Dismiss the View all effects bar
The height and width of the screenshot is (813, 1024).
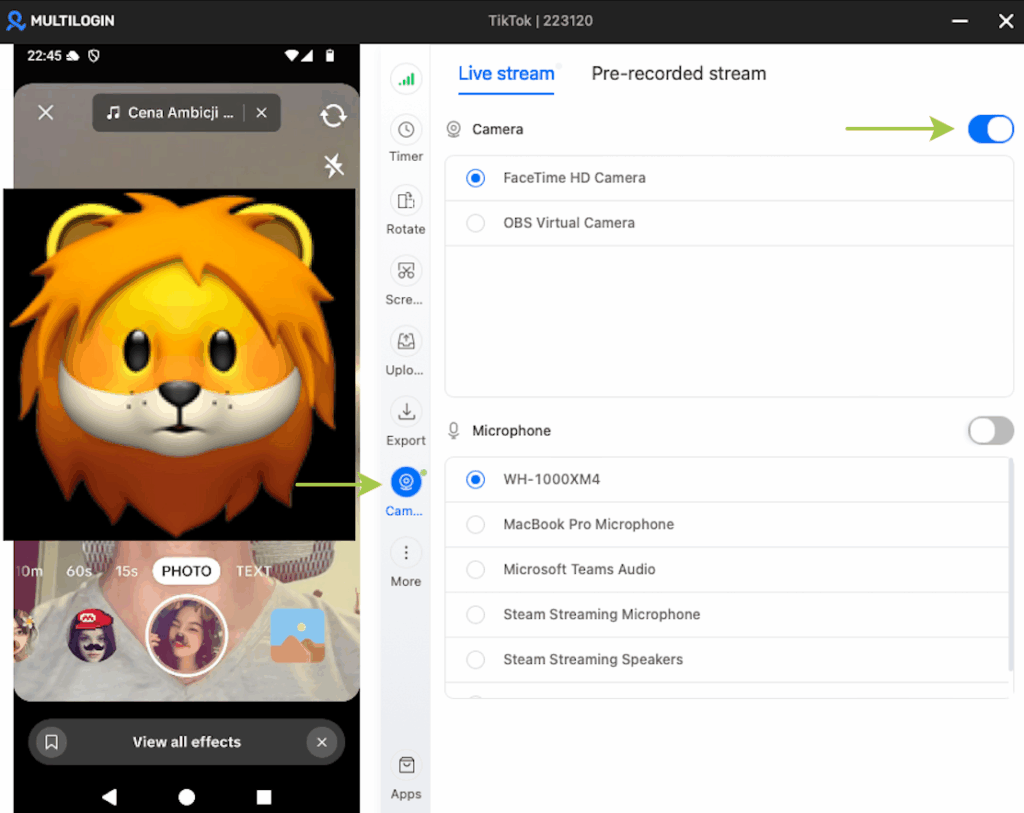point(322,742)
